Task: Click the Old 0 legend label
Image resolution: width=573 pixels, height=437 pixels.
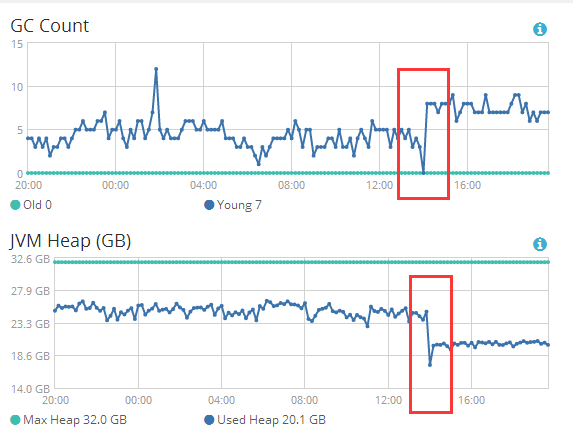Action: pyautogui.click(x=38, y=205)
